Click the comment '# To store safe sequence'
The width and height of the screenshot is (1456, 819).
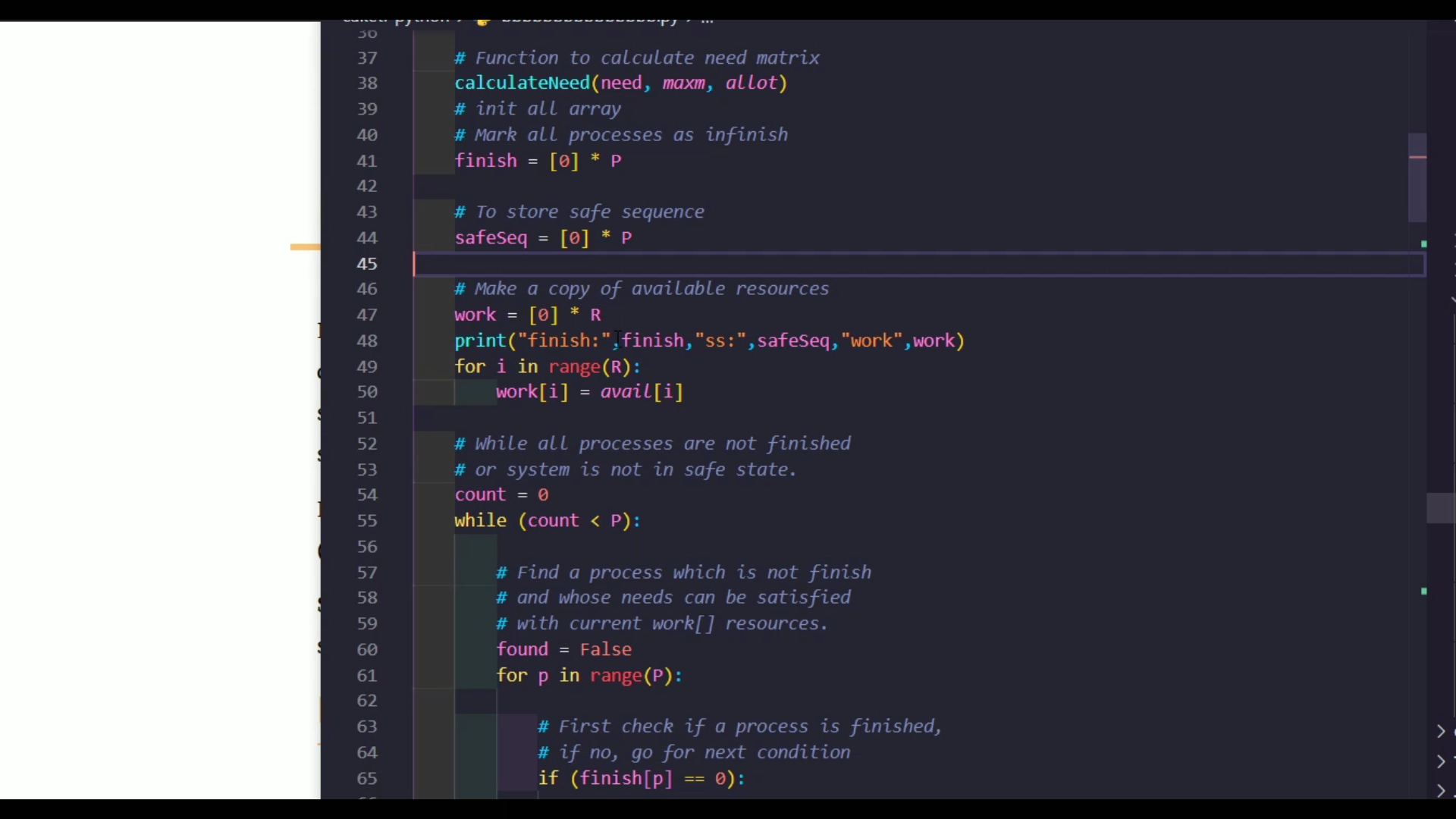click(579, 212)
